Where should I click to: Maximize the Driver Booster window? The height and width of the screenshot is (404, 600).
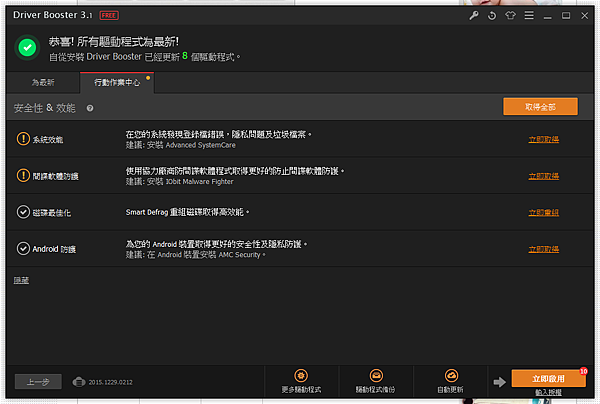click(566, 15)
